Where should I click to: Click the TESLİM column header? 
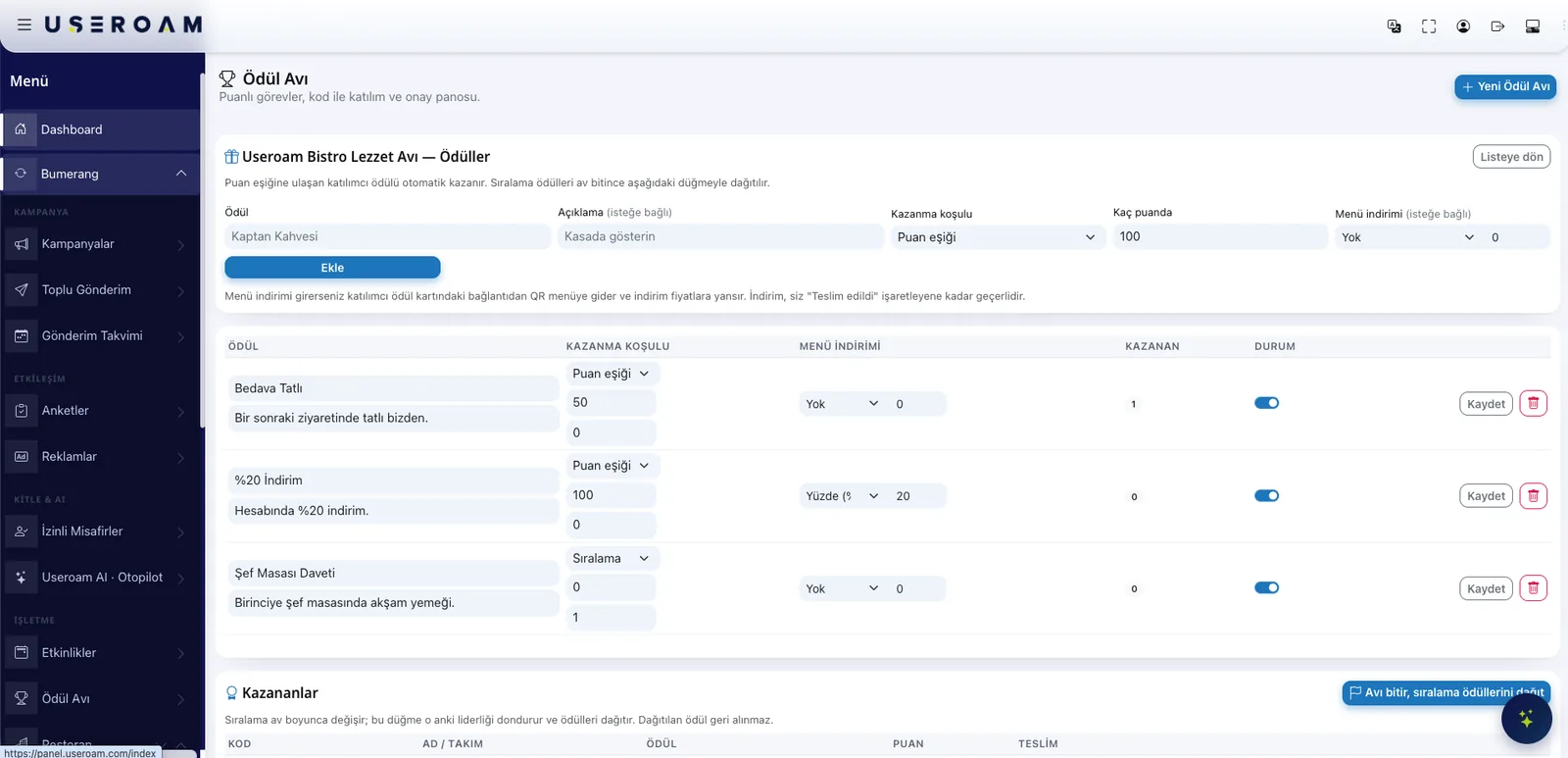tap(1038, 744)
